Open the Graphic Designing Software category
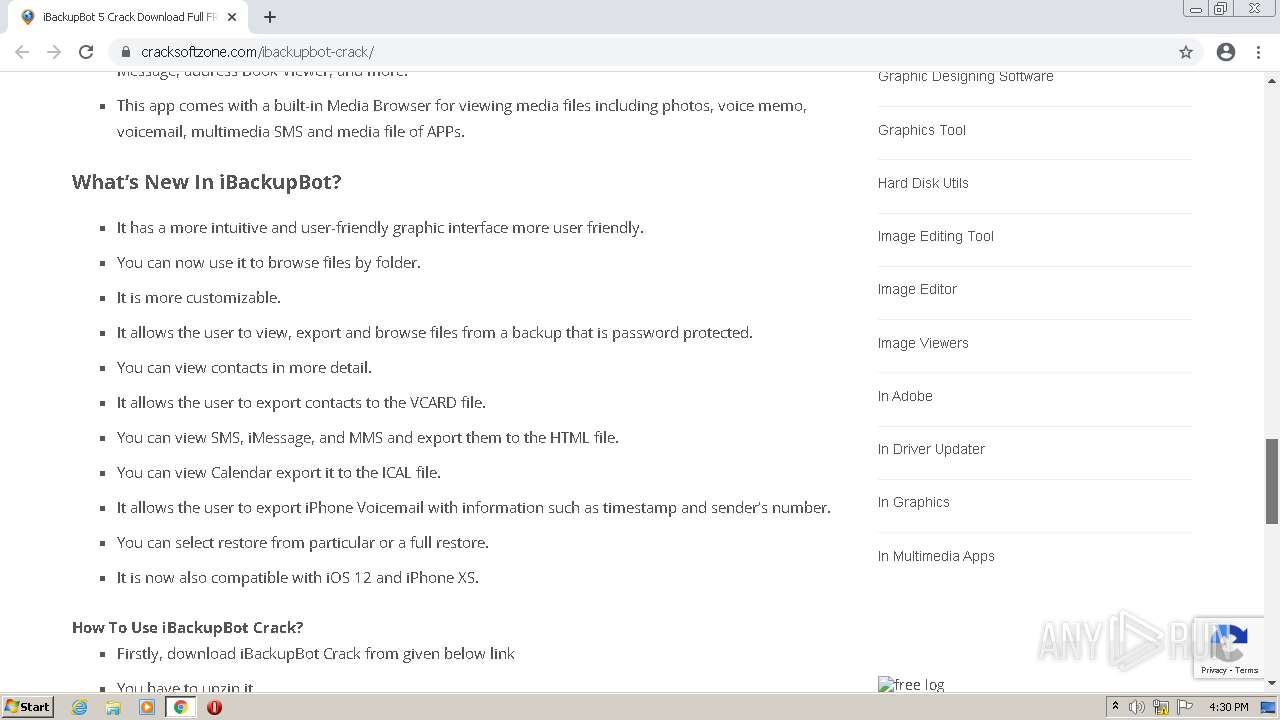 click(965, 76)
